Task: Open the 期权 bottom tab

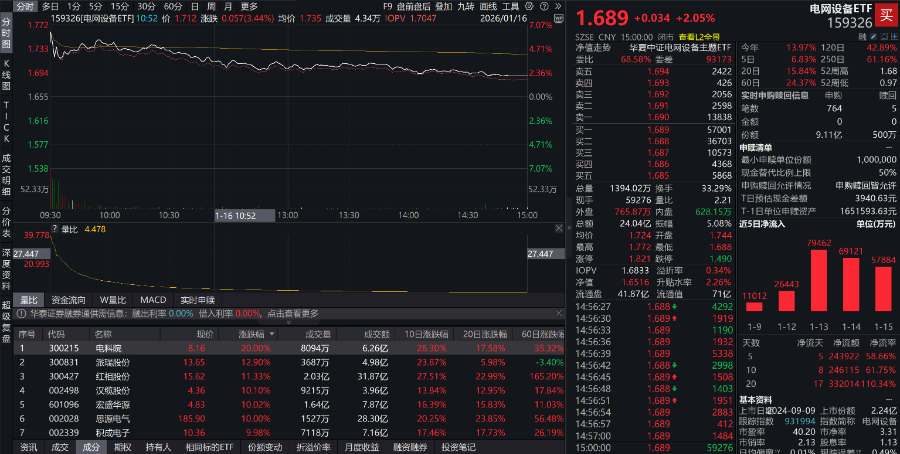Action: tap(123, 447)
